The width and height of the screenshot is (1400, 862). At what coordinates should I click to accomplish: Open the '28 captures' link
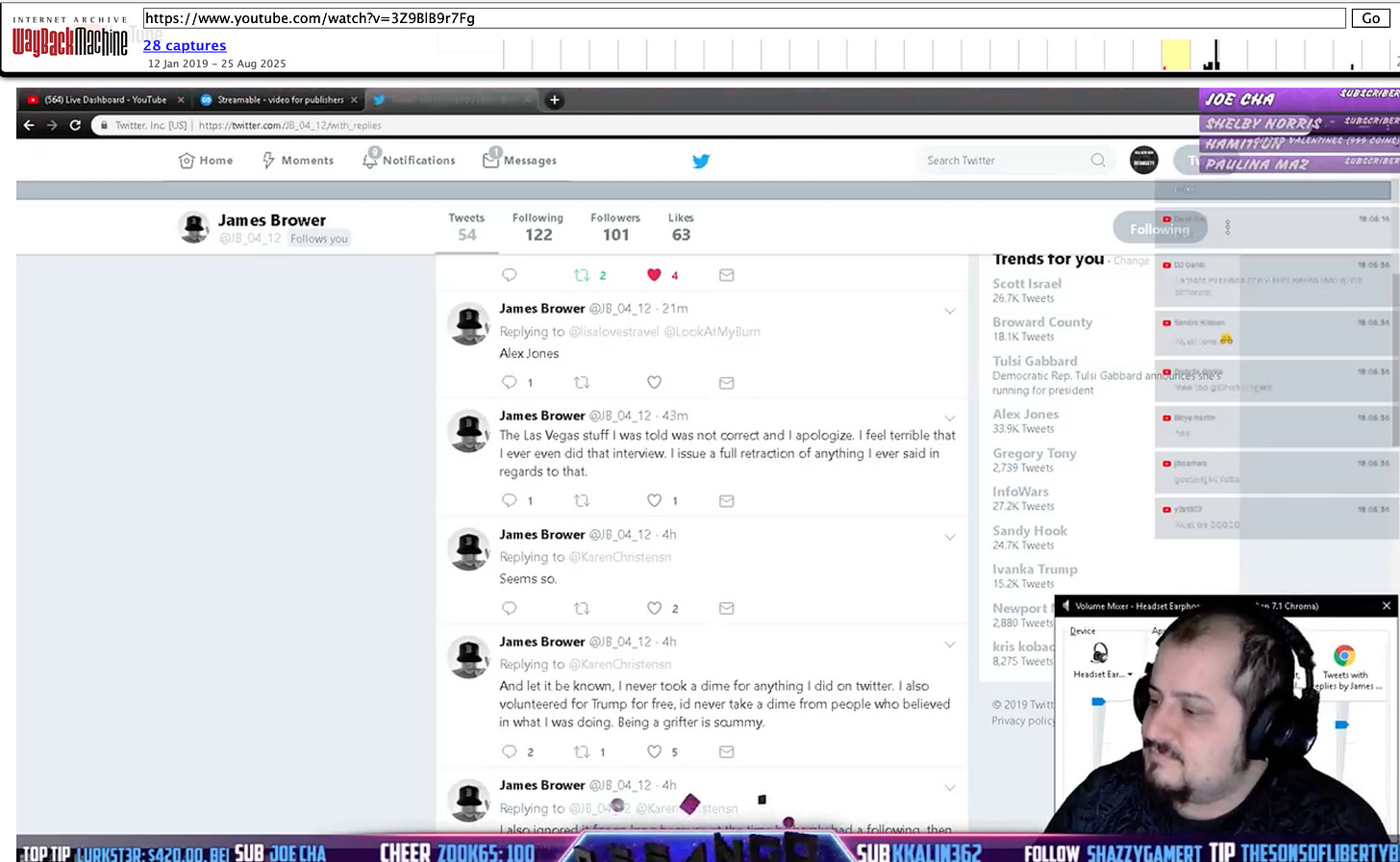click(185, 45)
